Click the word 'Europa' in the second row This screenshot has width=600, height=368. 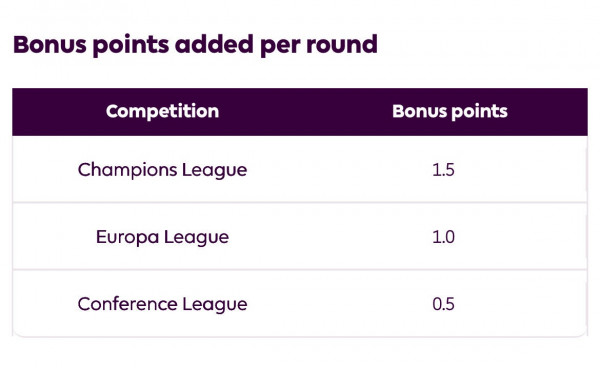tap(127, 237)
